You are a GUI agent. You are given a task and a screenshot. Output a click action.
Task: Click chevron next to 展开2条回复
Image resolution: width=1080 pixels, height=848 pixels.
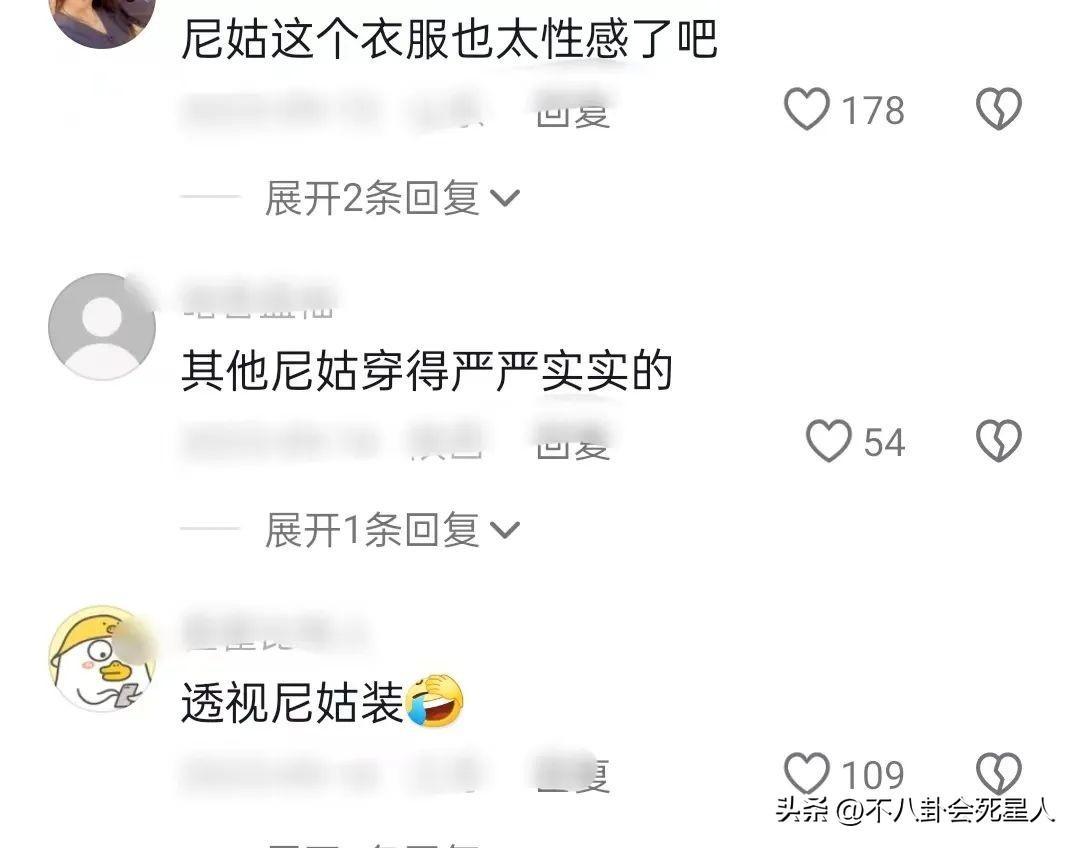(x=504, y=198)
